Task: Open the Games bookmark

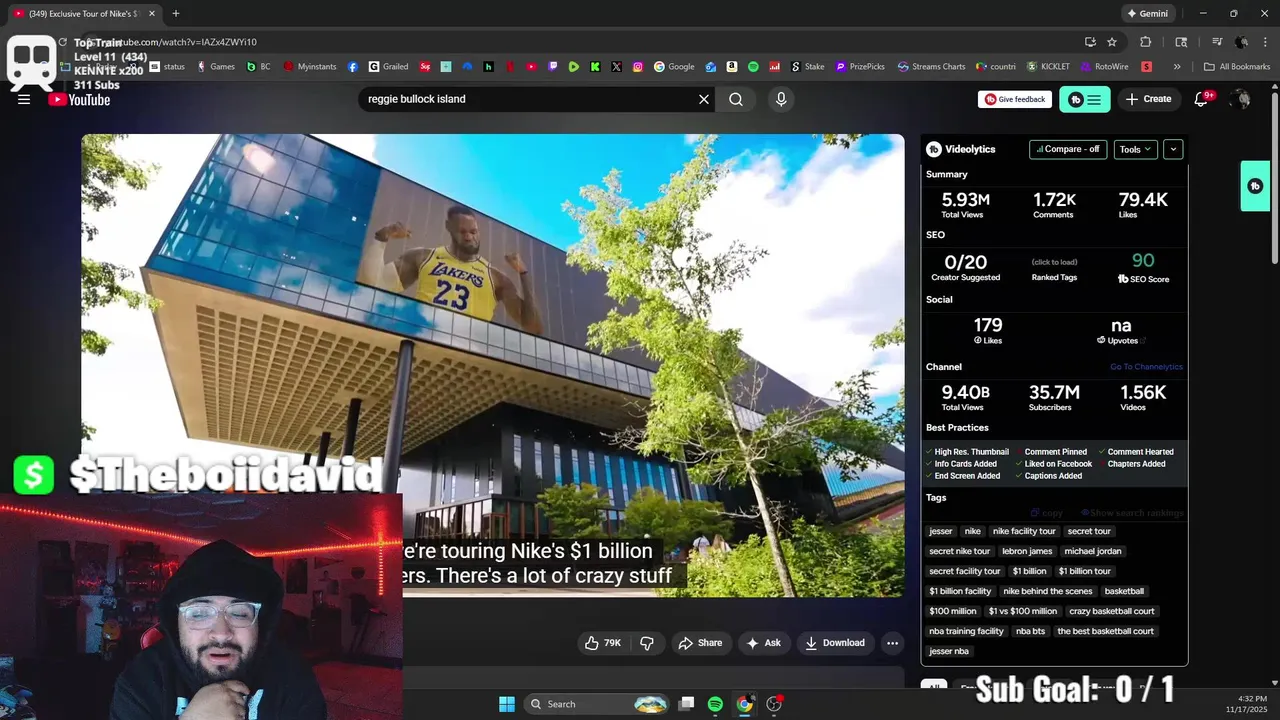Action: click(216, 67)
